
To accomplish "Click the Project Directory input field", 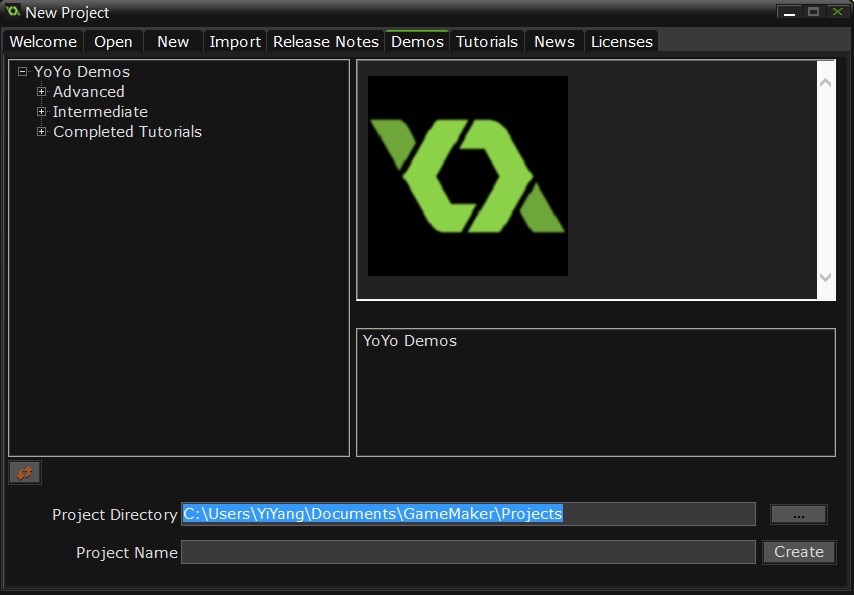I will tap(468, 514).
